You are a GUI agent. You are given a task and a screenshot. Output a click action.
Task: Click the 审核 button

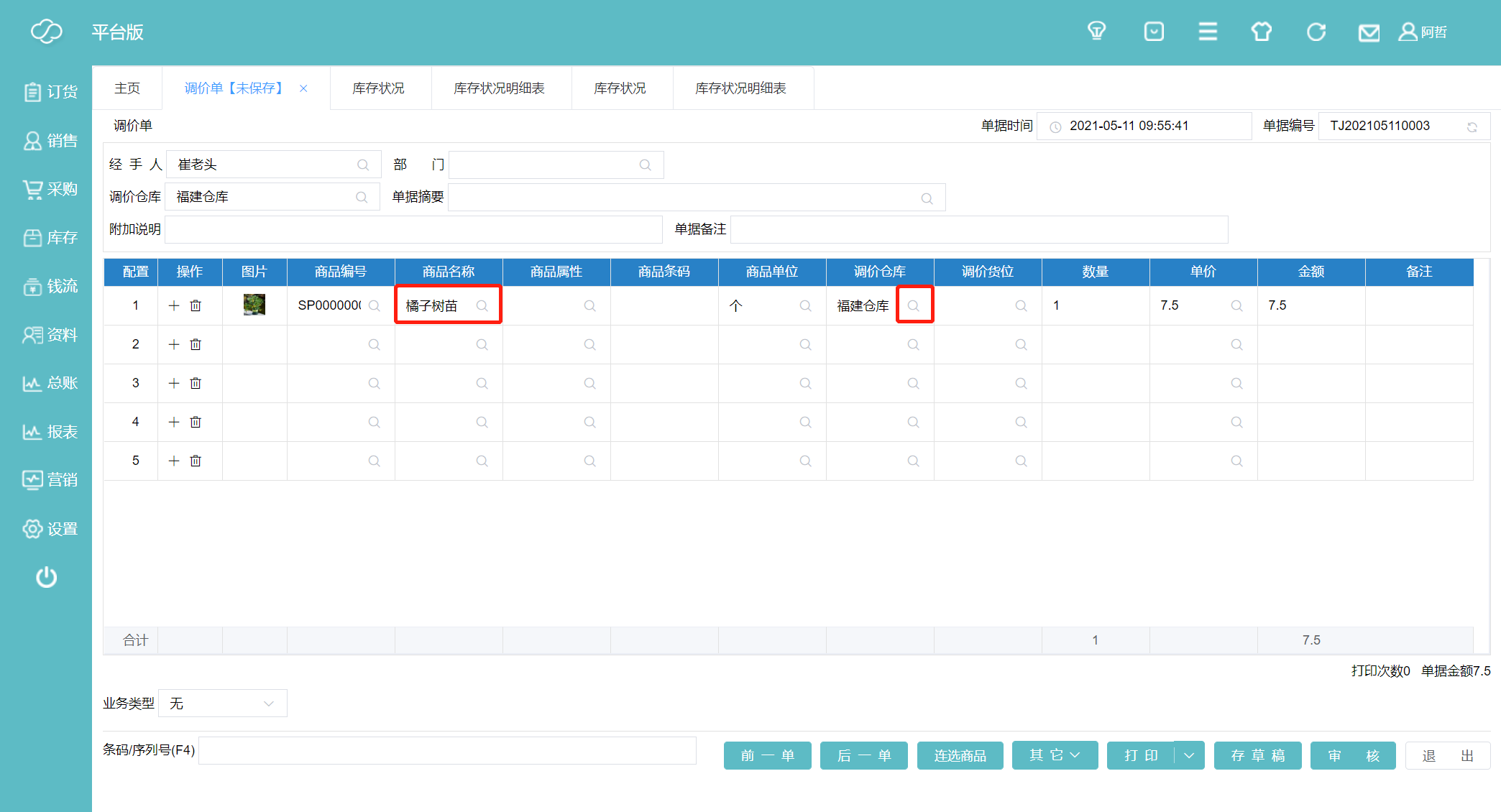pyautogui.click(x=1353, y=755)
